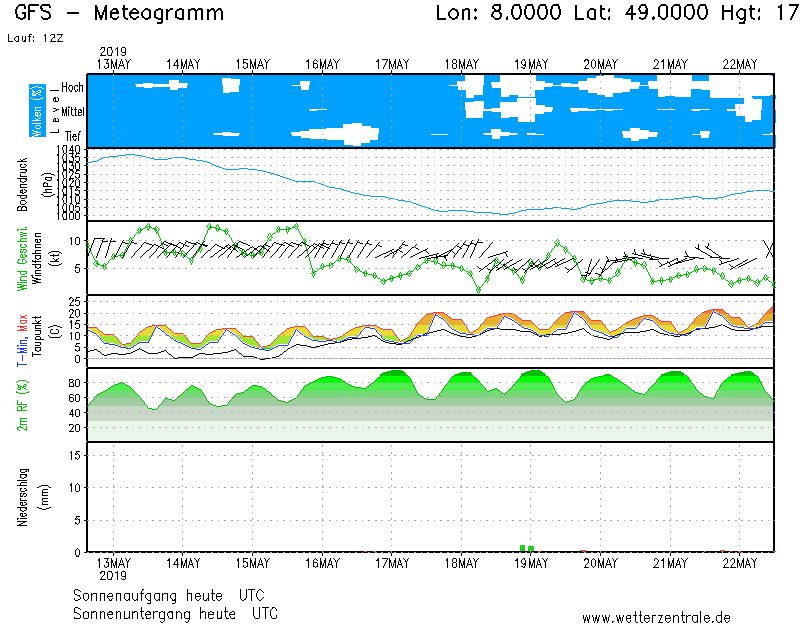Image resolution: width=800 pixels, height=625 pixels.
Task: Click "20MAY" on the top date axis
Action: point(601,65)
